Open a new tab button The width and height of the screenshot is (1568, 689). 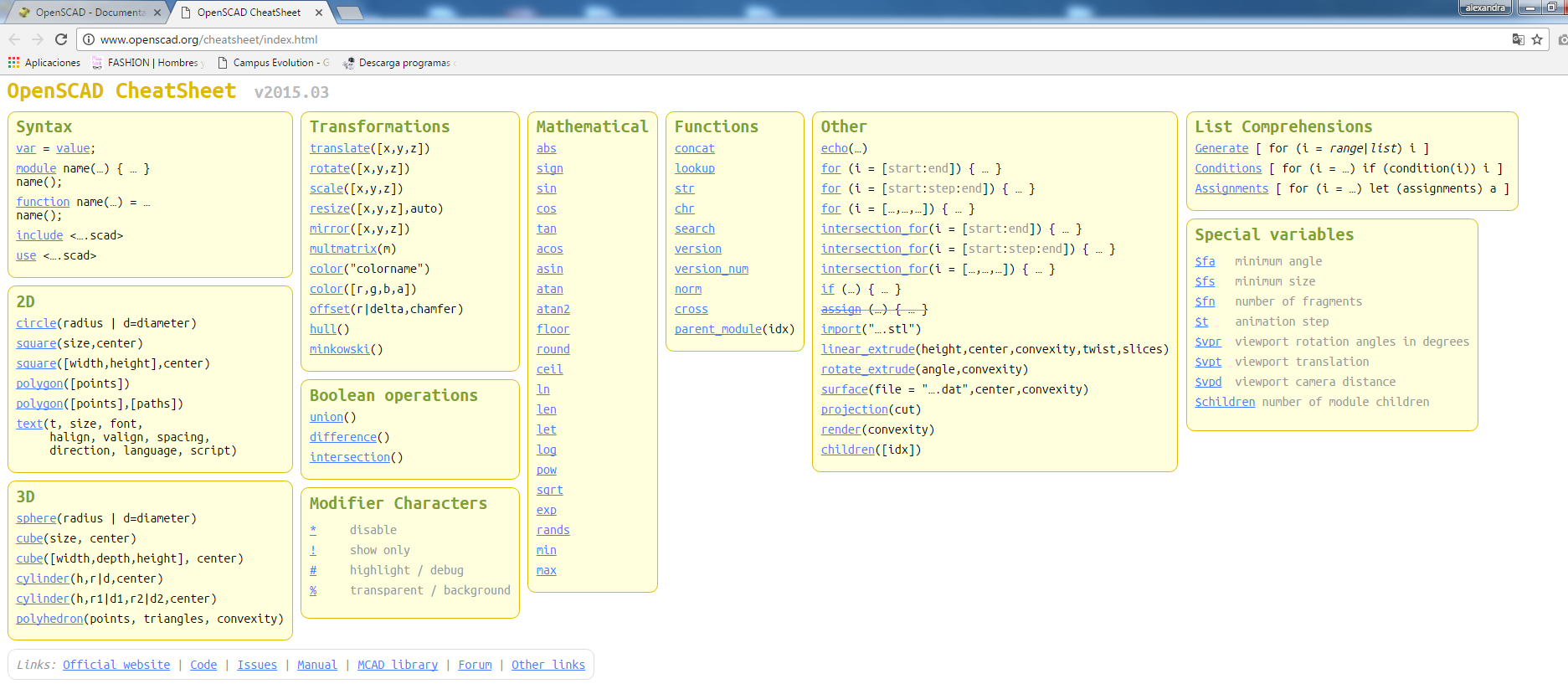point(349,13)
